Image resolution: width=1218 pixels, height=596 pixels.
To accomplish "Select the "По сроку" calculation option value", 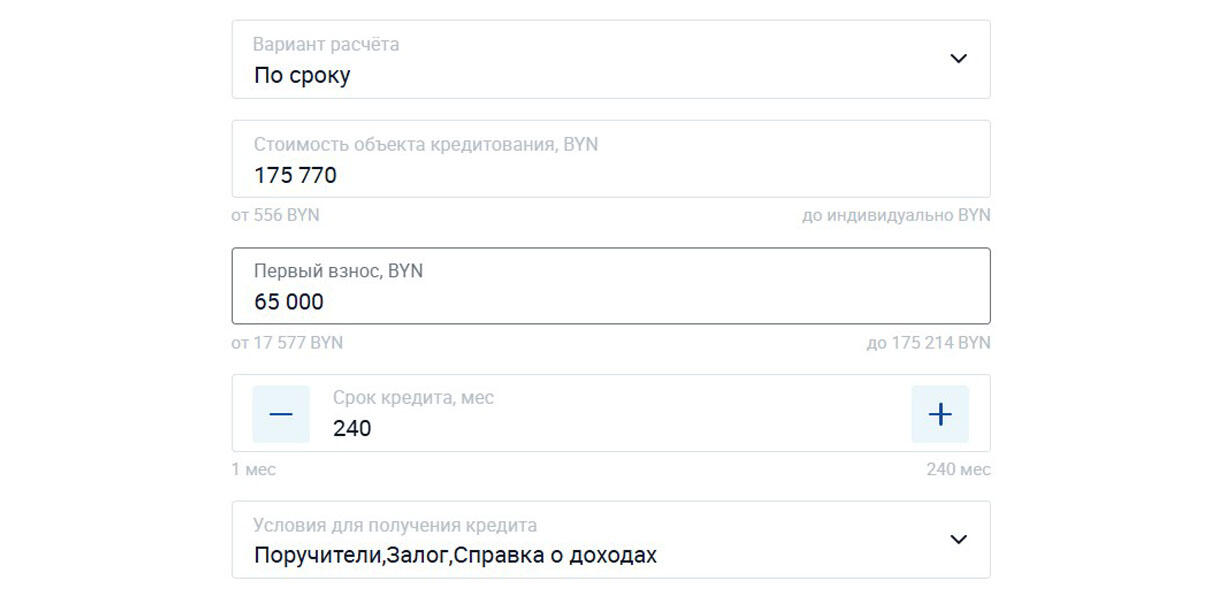I will coord(302,76).
